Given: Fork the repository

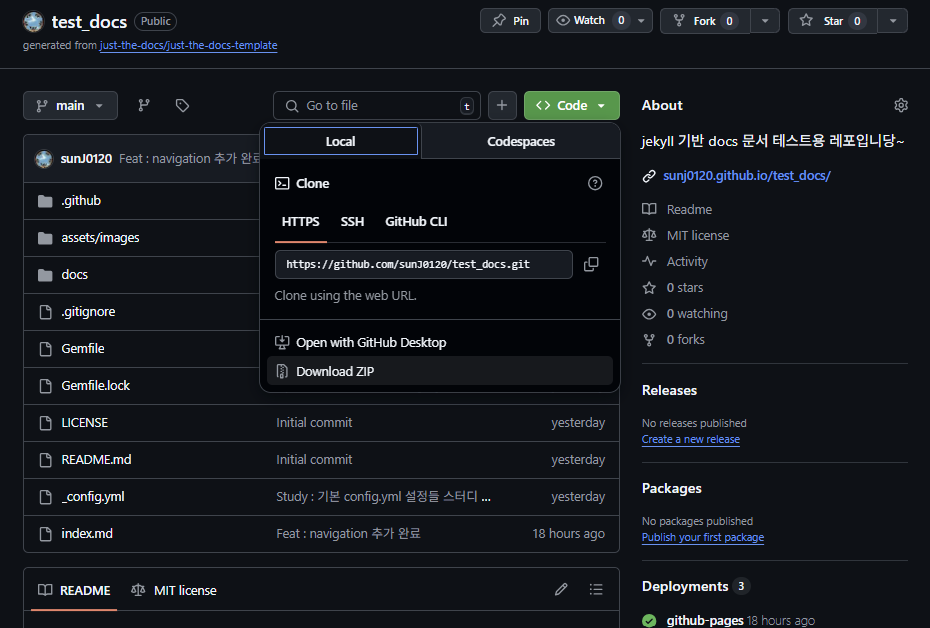Looking at the screenshot, I should pos(705,21).
